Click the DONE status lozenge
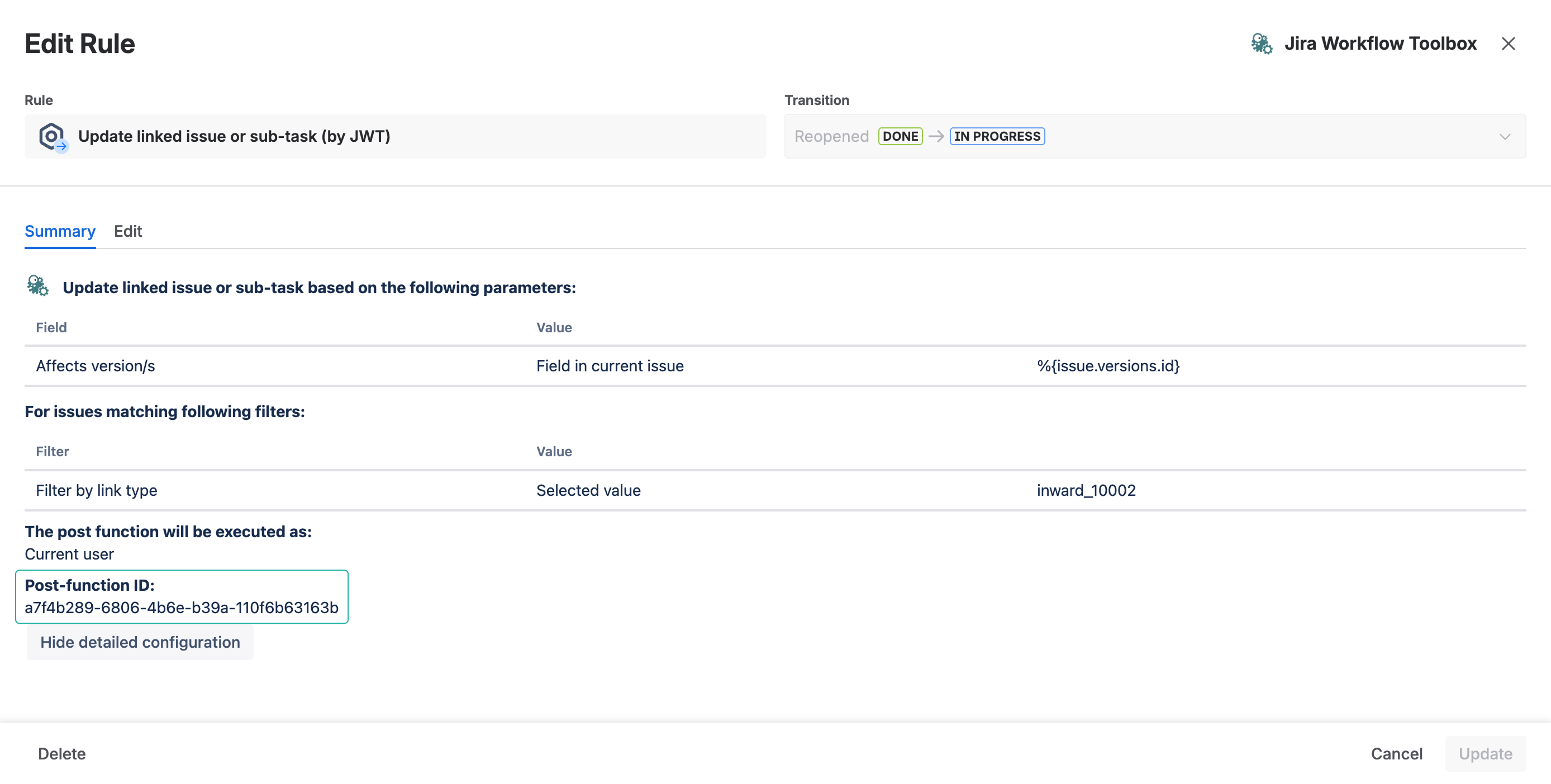This screenshot has width=1551, height=784. pyautogui.click(x=900, y=137)
